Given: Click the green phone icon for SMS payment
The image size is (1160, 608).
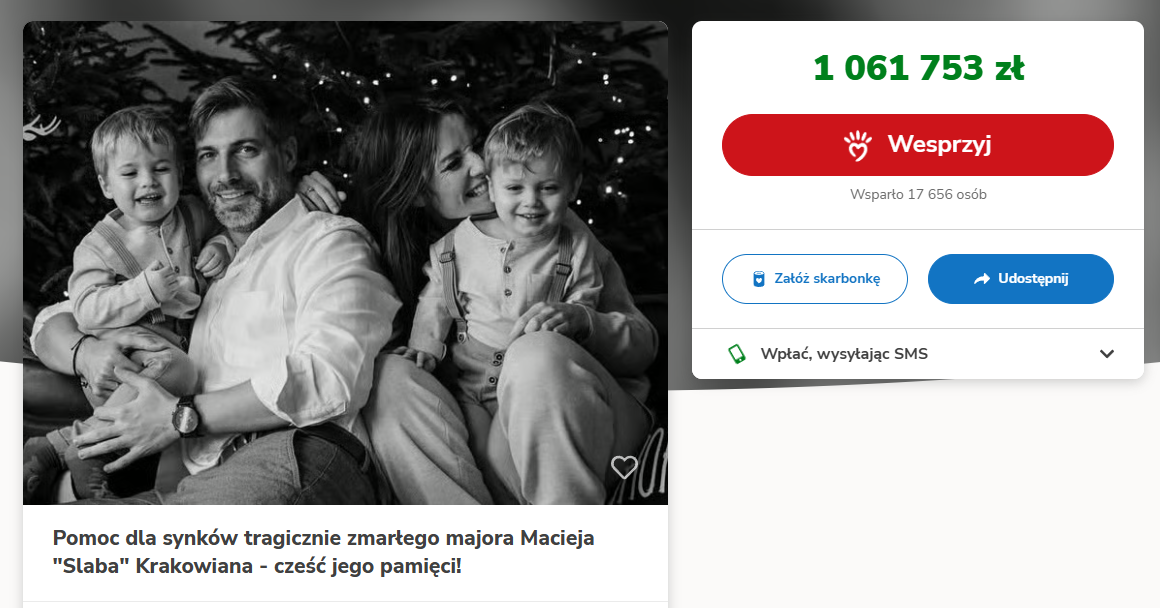Looking at the screenshot, I should [x=737, y=354].
